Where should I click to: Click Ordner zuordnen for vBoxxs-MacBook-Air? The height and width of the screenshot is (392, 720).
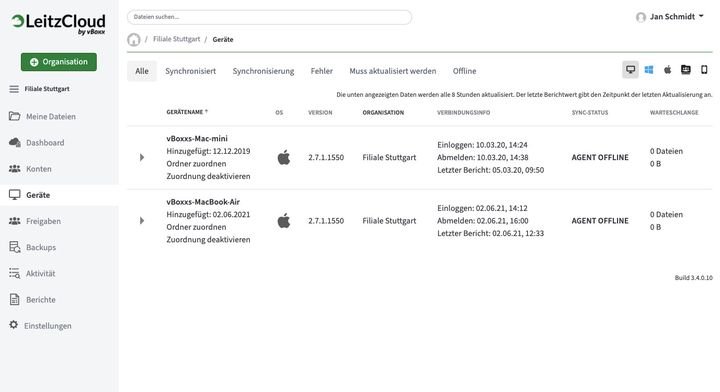pyautogui.click(x=196, y=227)
